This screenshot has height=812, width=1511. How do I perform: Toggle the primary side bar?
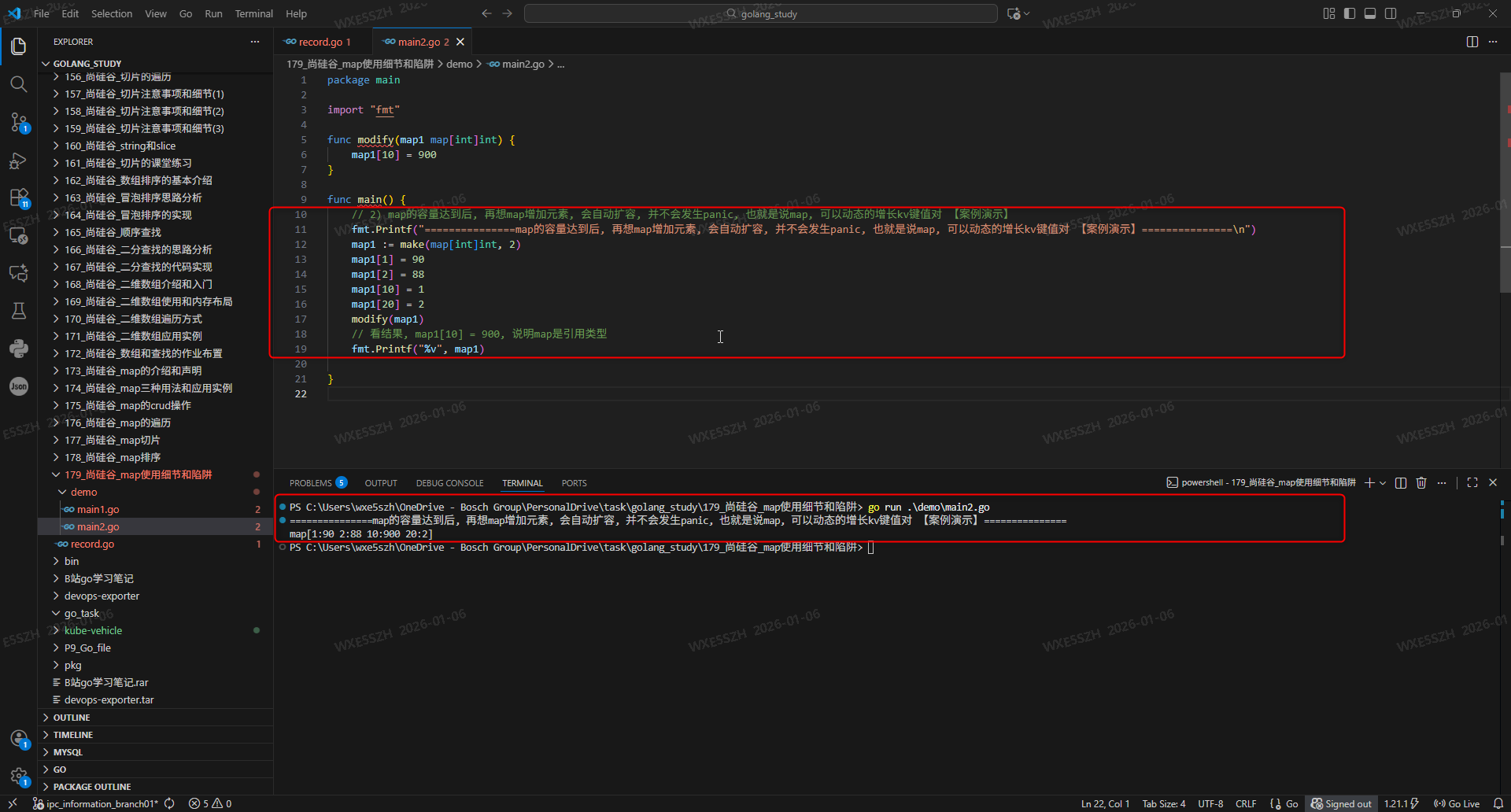[1350, 13]
